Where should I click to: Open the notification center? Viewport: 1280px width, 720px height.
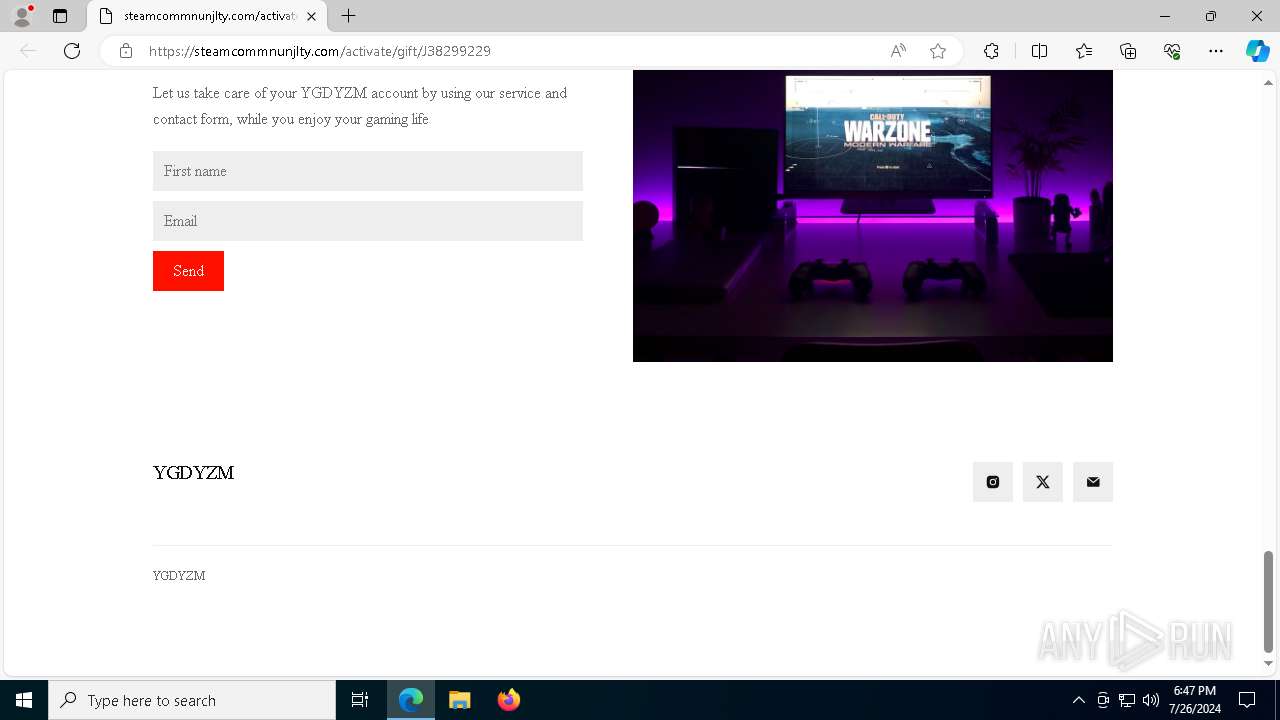1247,700
